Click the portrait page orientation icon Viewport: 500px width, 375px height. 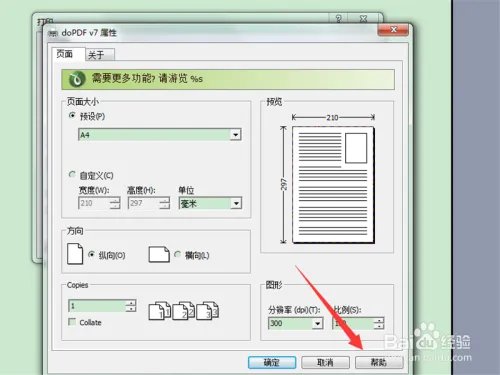pos(75,254)
